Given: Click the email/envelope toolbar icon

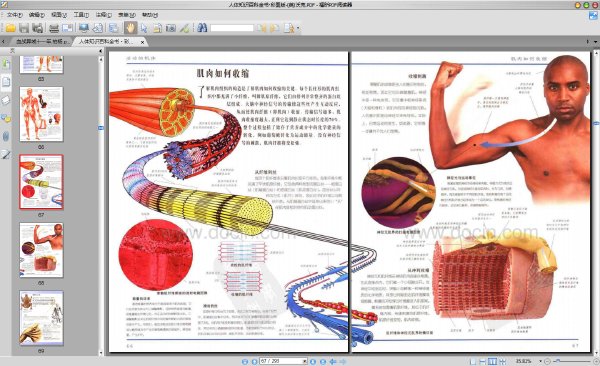Looking at the screenshot, I should click(x=67, y=28).
